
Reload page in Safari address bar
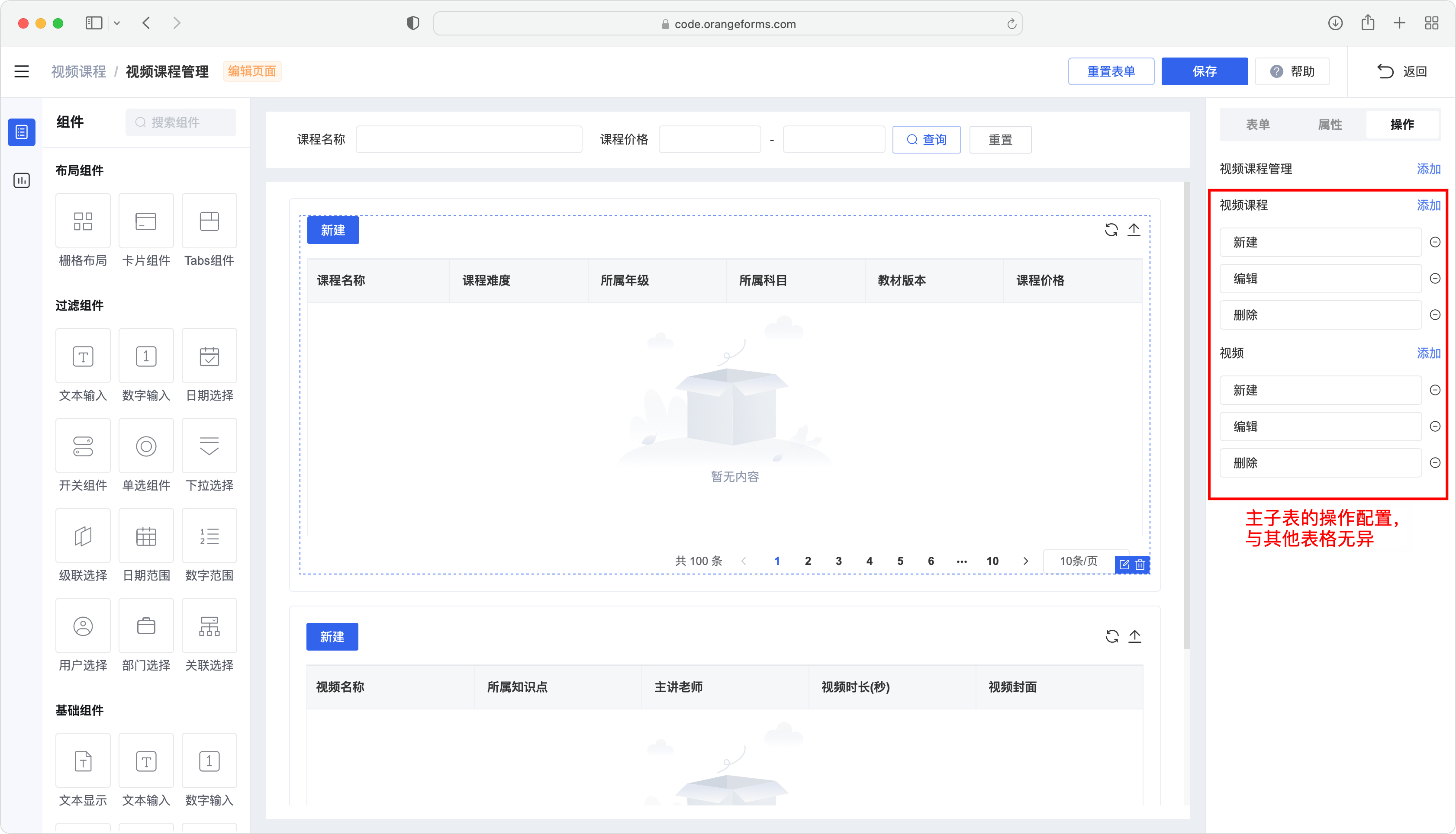1011,23
